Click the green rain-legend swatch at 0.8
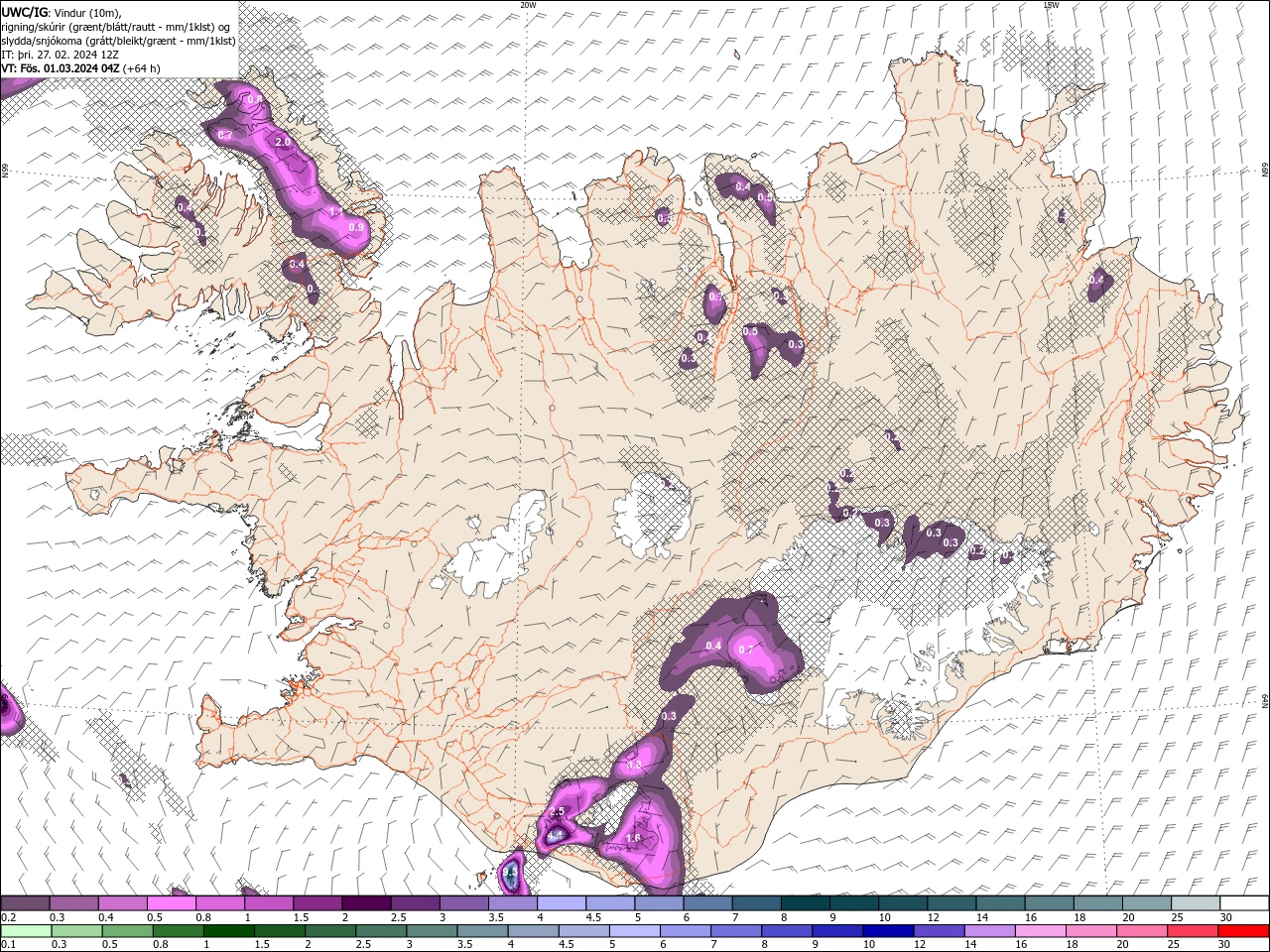Image resolution: width=1270 pixels, height=952 pixels. 178,931
